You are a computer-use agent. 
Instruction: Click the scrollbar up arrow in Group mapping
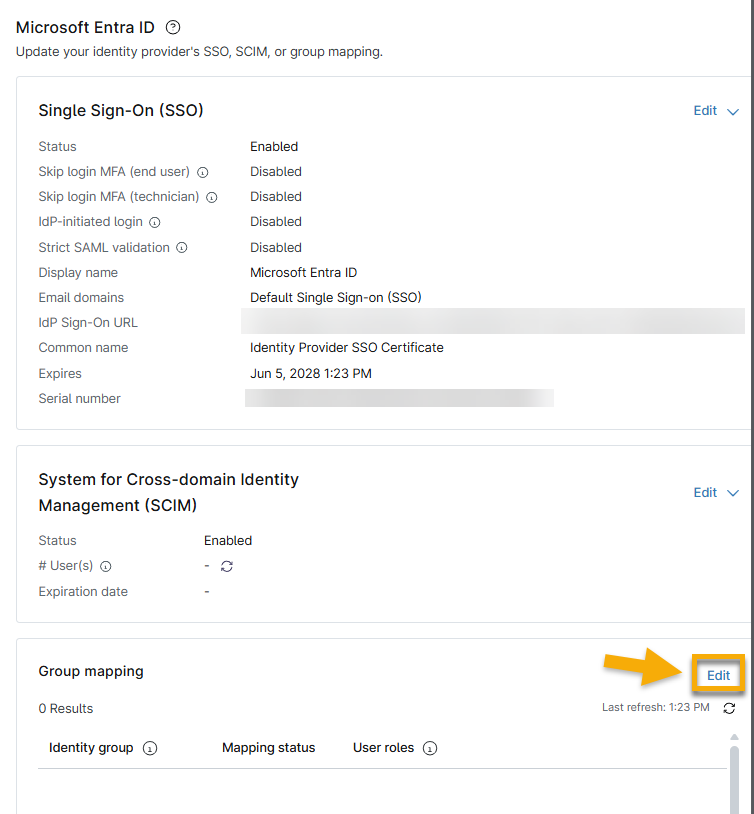tap(734, 737)
